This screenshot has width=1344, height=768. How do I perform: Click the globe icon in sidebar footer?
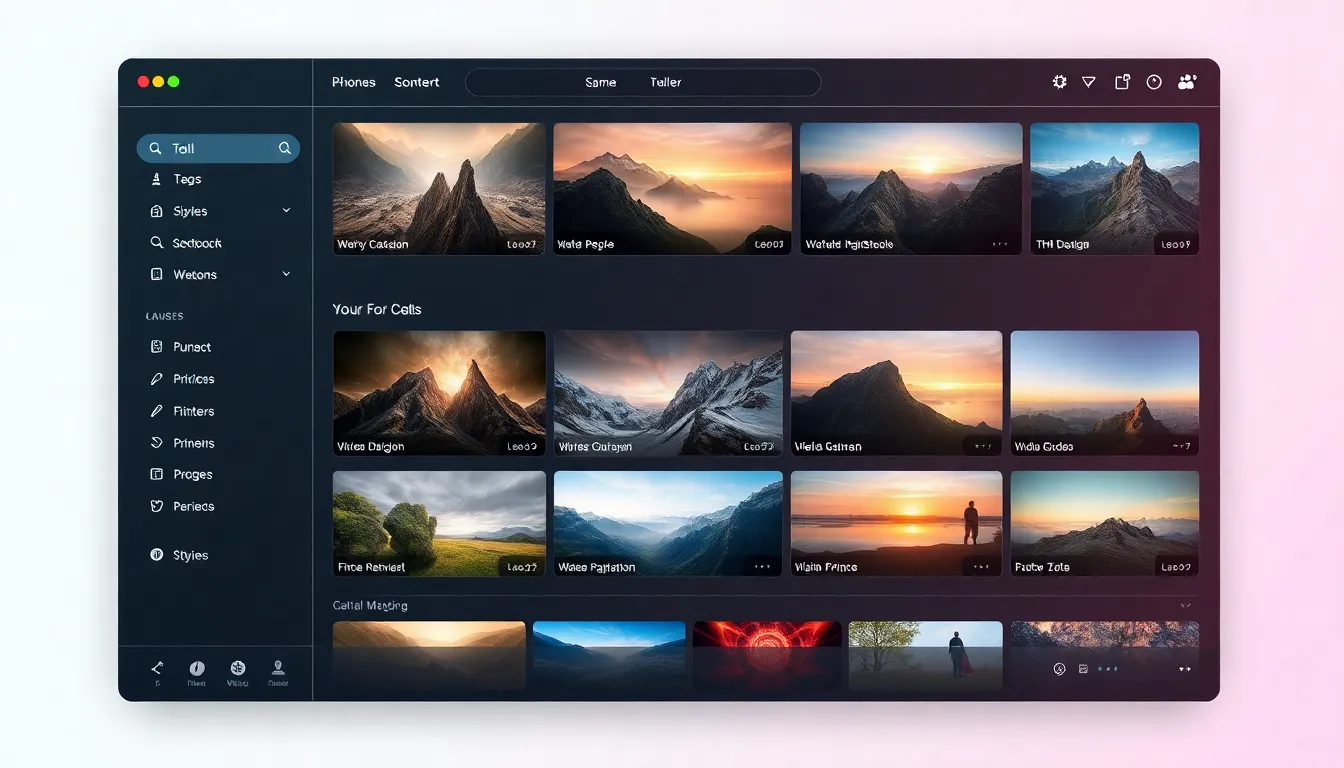(x=238, y=668)
